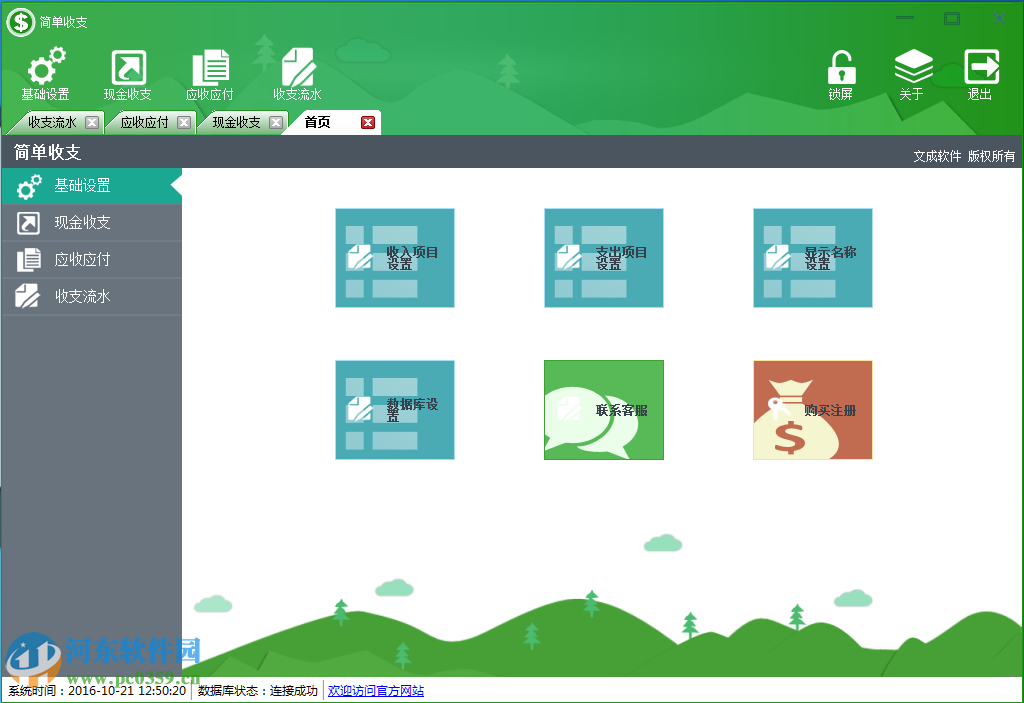Click the 简单收支 header title
The width and height of the screenshot is (1024, 703).
(x=48, y=152)
